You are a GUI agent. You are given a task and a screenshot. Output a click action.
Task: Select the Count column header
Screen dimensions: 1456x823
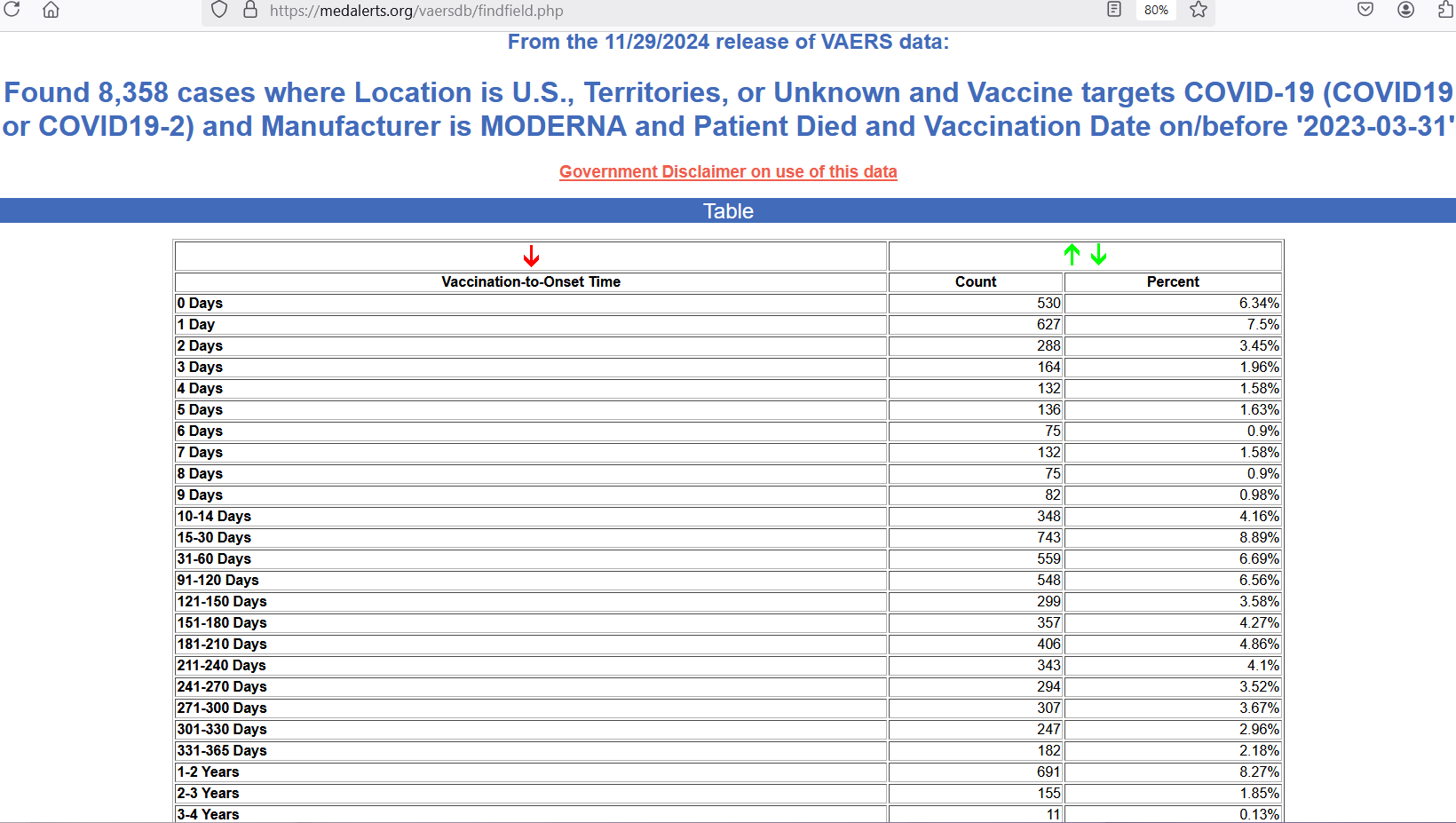(x=976, y=281)
